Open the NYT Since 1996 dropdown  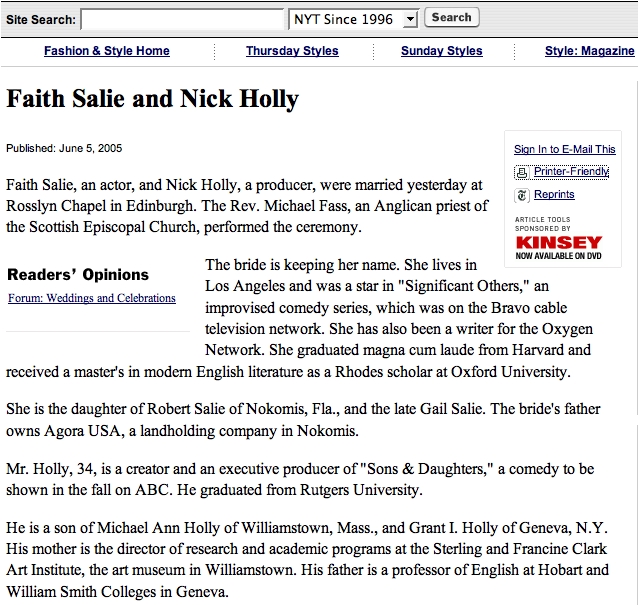(353, 19)
